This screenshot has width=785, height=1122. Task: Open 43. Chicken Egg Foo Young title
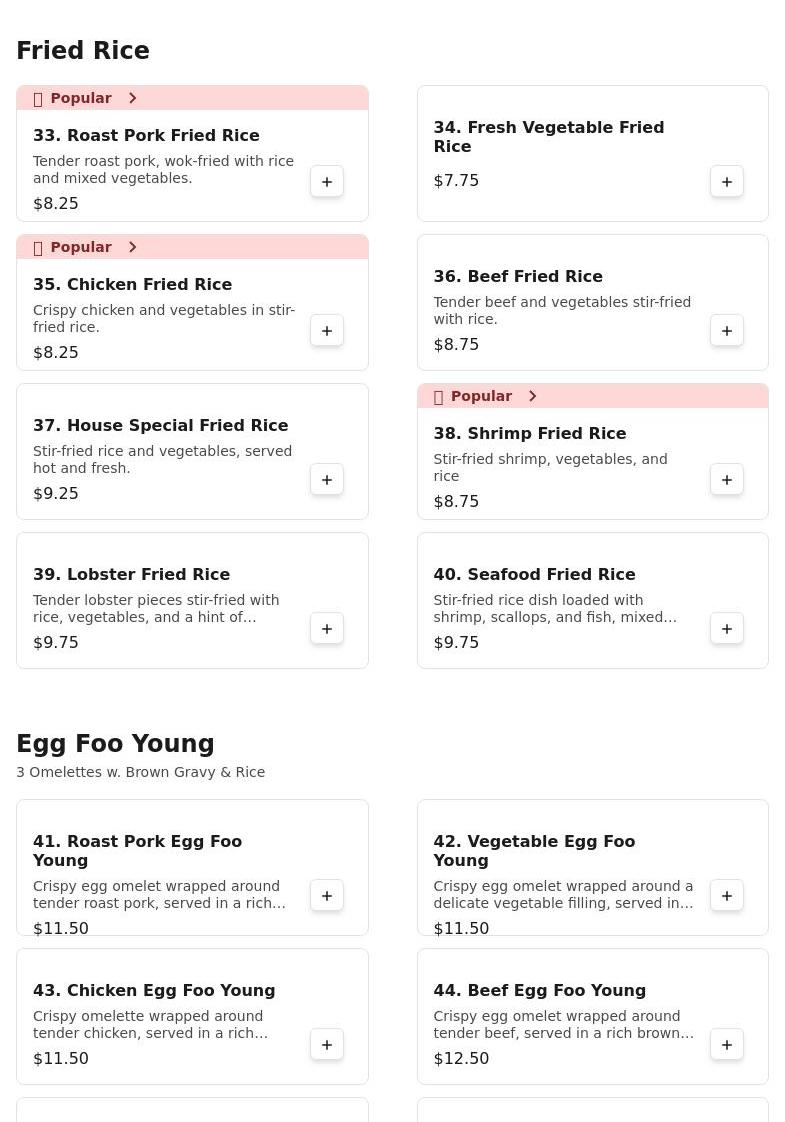tap(154, 990)
